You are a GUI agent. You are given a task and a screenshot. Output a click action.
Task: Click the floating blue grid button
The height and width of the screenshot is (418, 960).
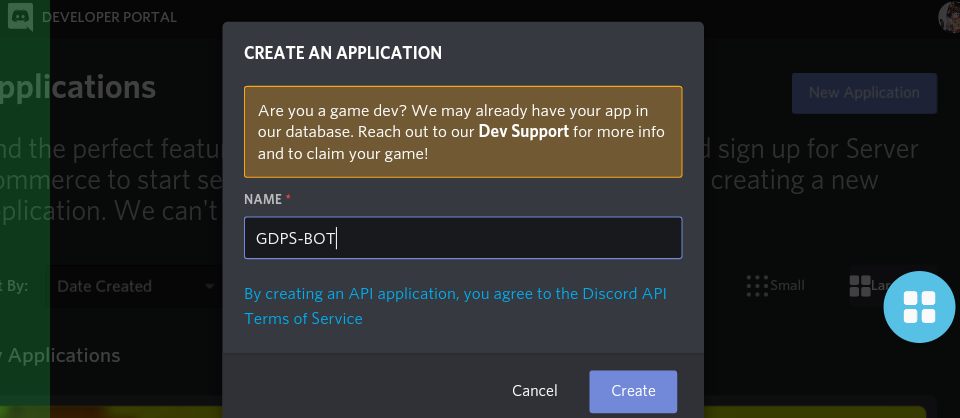pyautogui.click(x=919, y=307)
